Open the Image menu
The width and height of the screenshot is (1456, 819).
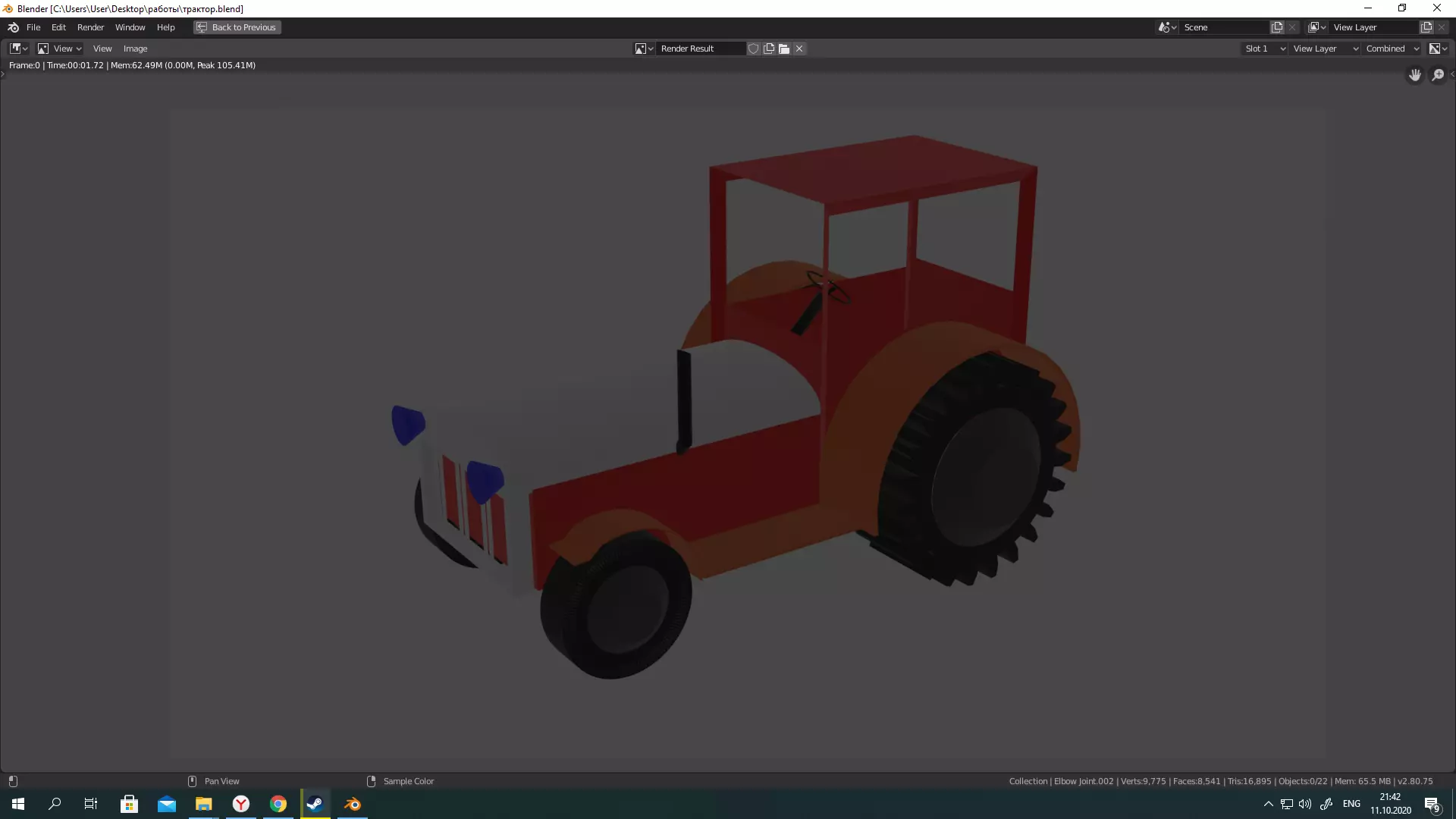(x=135, y=49)
